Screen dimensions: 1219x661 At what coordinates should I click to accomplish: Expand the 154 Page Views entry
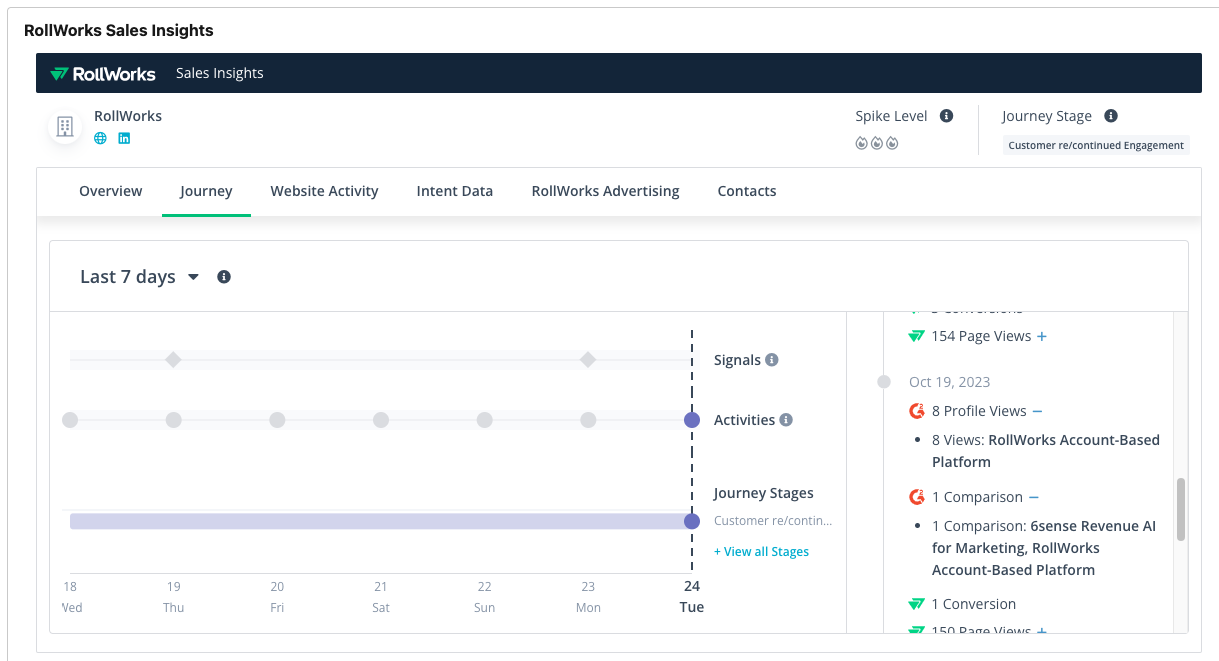(x=1042, y=337)
